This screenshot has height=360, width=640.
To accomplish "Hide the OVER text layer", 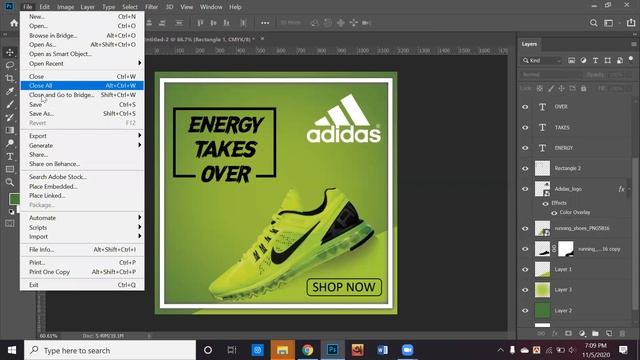I will click(x=525, y=107).
